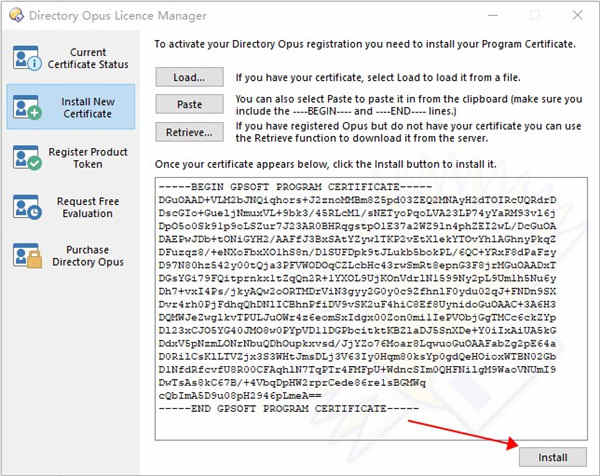Screen dimensions: 600x476
Task: Click the Directory Opus title bar icon
Action: click(16, 15)
